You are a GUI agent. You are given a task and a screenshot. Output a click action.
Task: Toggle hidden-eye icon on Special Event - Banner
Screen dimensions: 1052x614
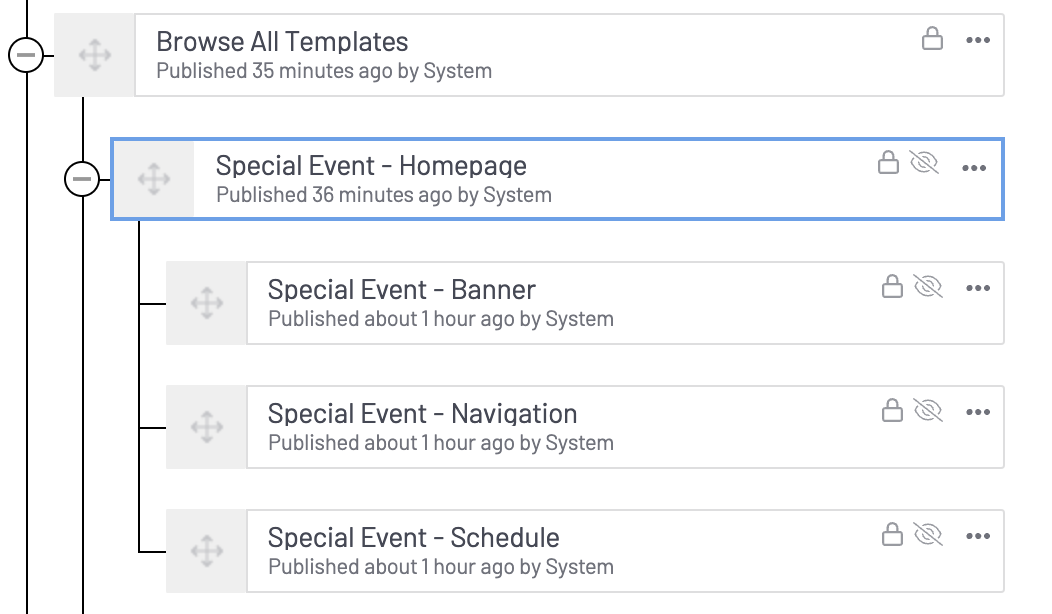click(x=928, y=288)
